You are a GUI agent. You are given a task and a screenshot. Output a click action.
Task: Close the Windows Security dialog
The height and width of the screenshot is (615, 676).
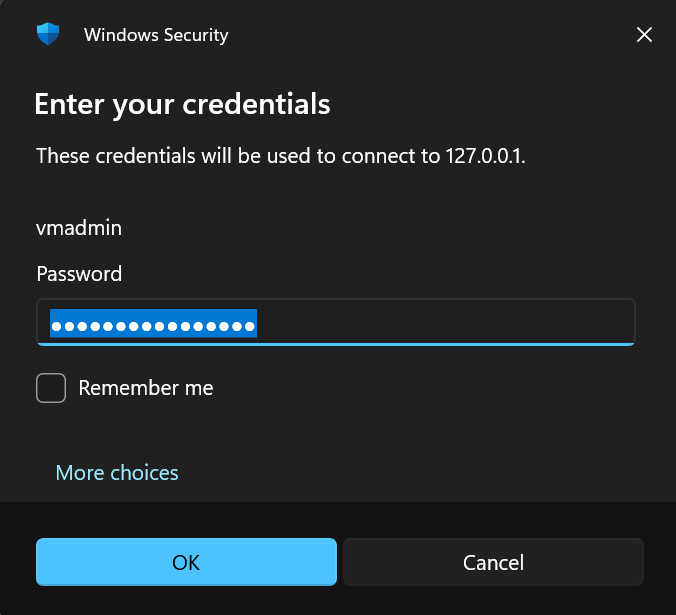[644, 35]
